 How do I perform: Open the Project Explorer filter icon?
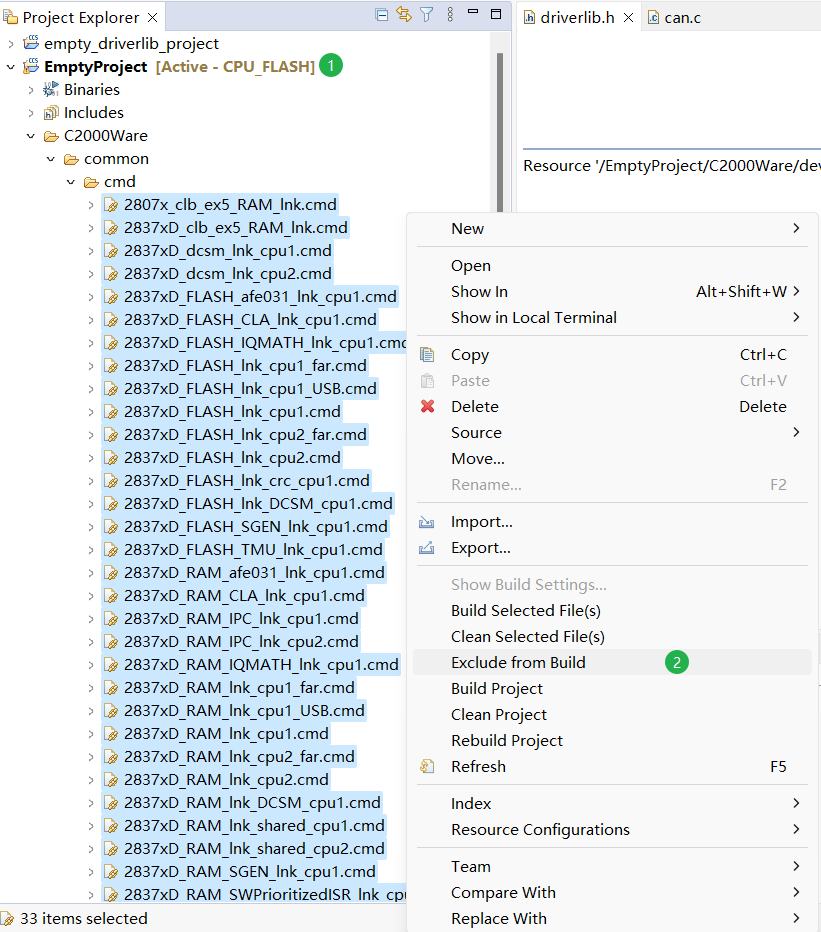coord(427,15)
